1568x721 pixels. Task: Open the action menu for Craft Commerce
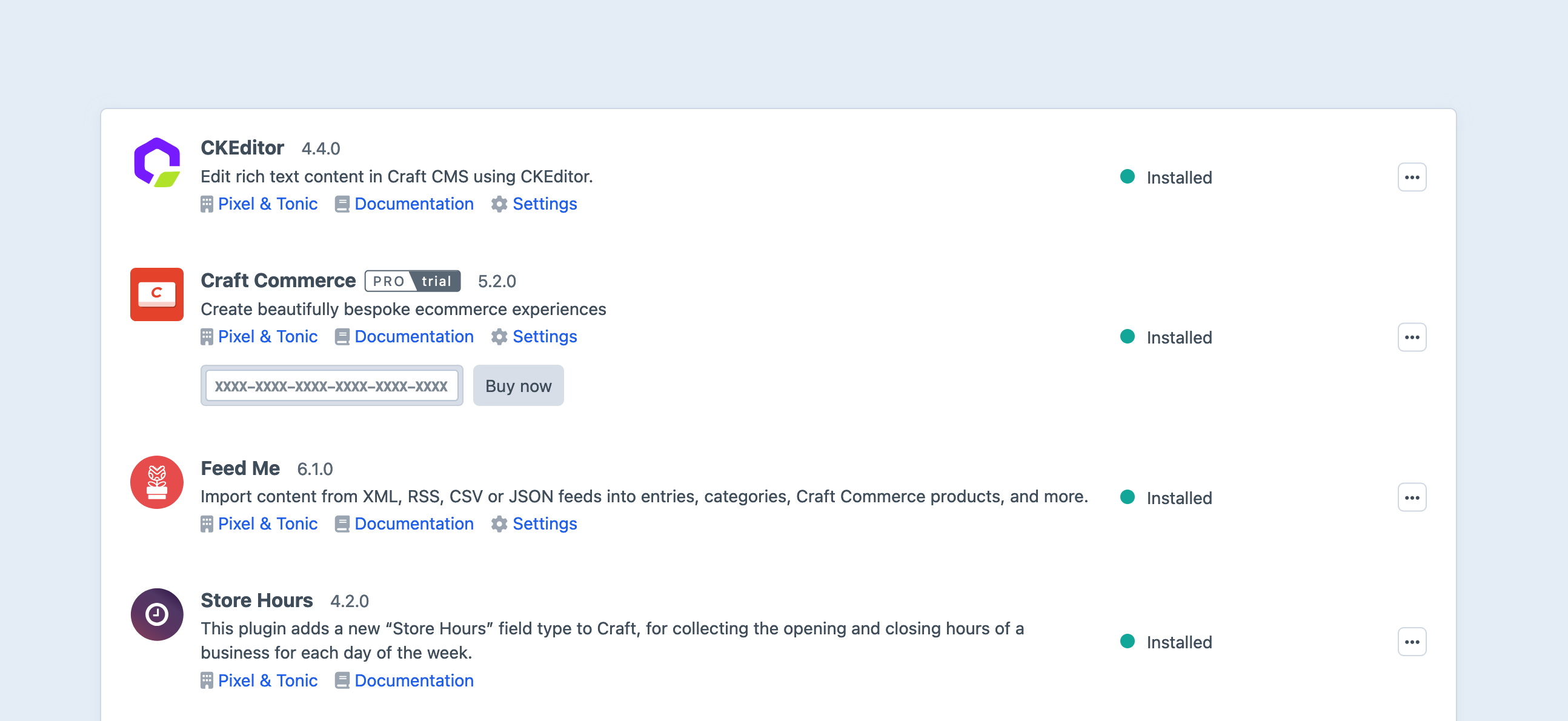pyautogui.click(x=1412, y=337)
